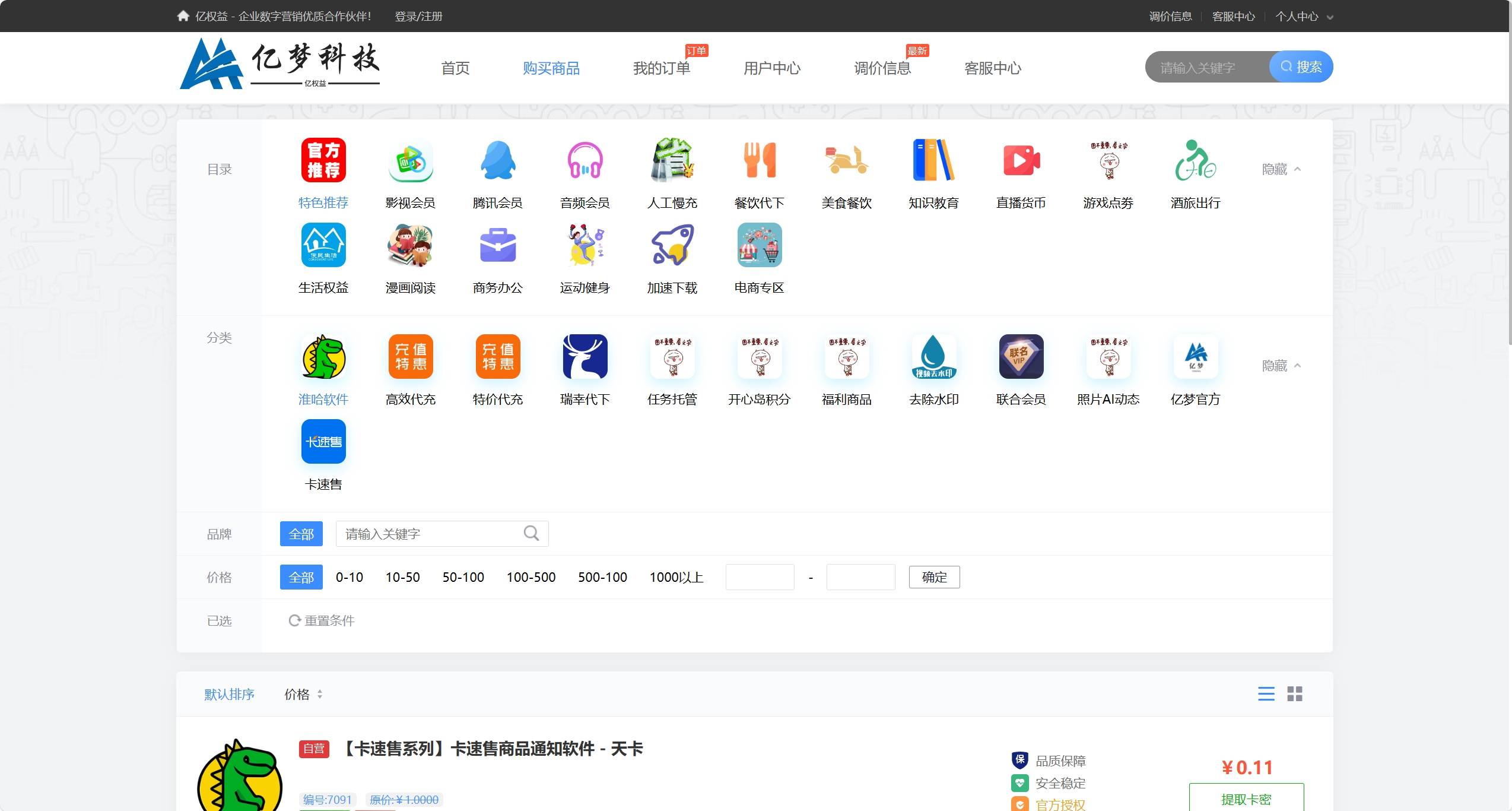1512x811 pixels.
Task: Open the 音频会员 headphone icon
Action: (585, 160)
